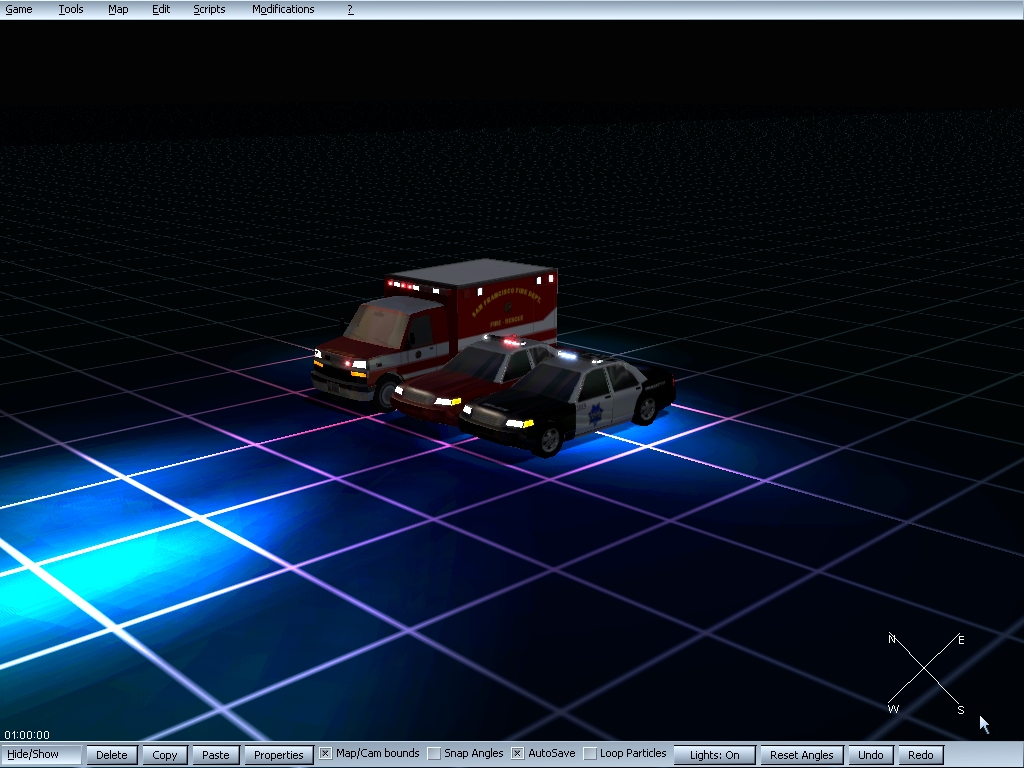Enable the Loop Particles checkbox

[x=590, y=754]
